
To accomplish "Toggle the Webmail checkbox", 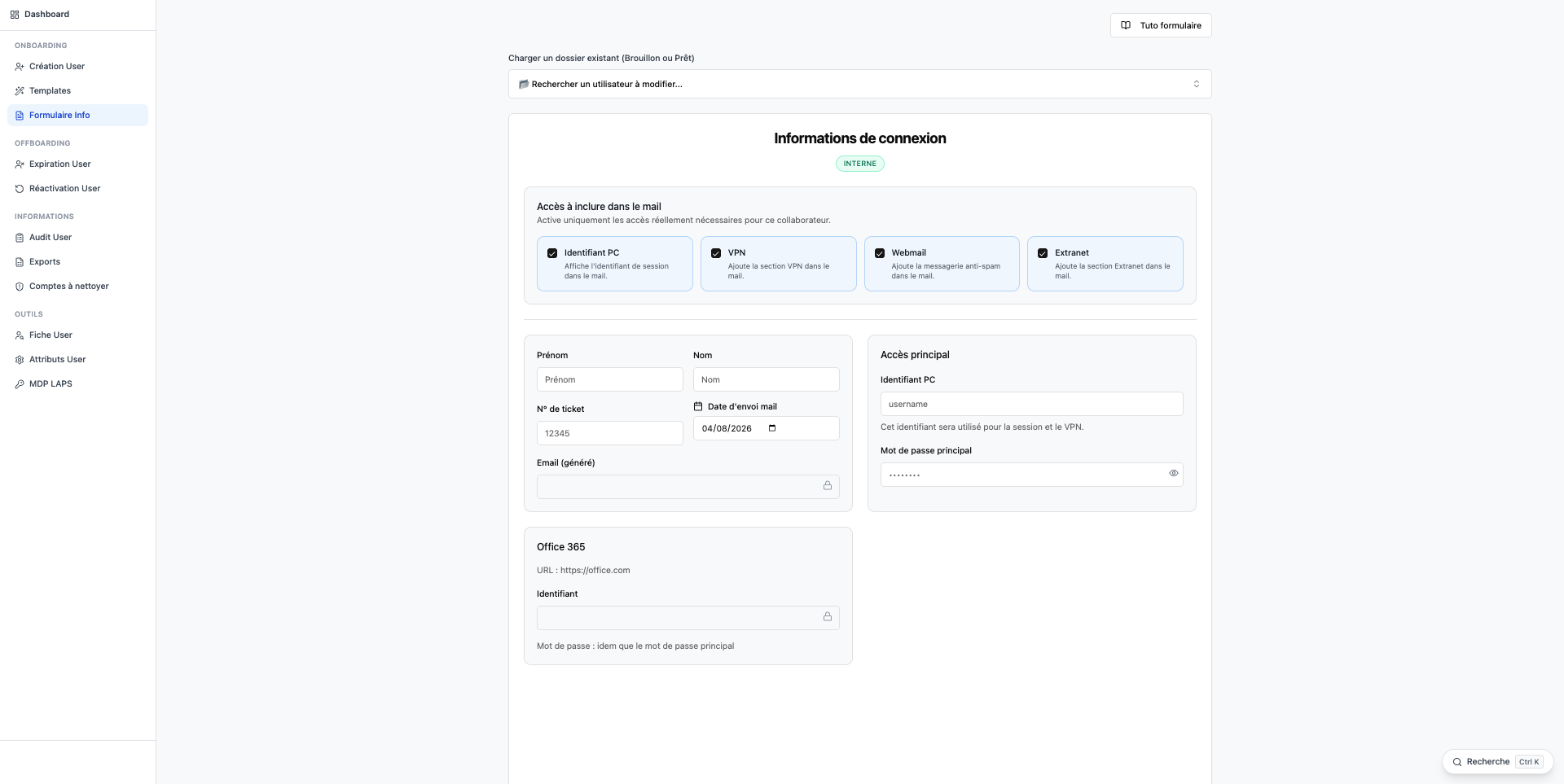I will pyautogui.click(x=880, y=253).
